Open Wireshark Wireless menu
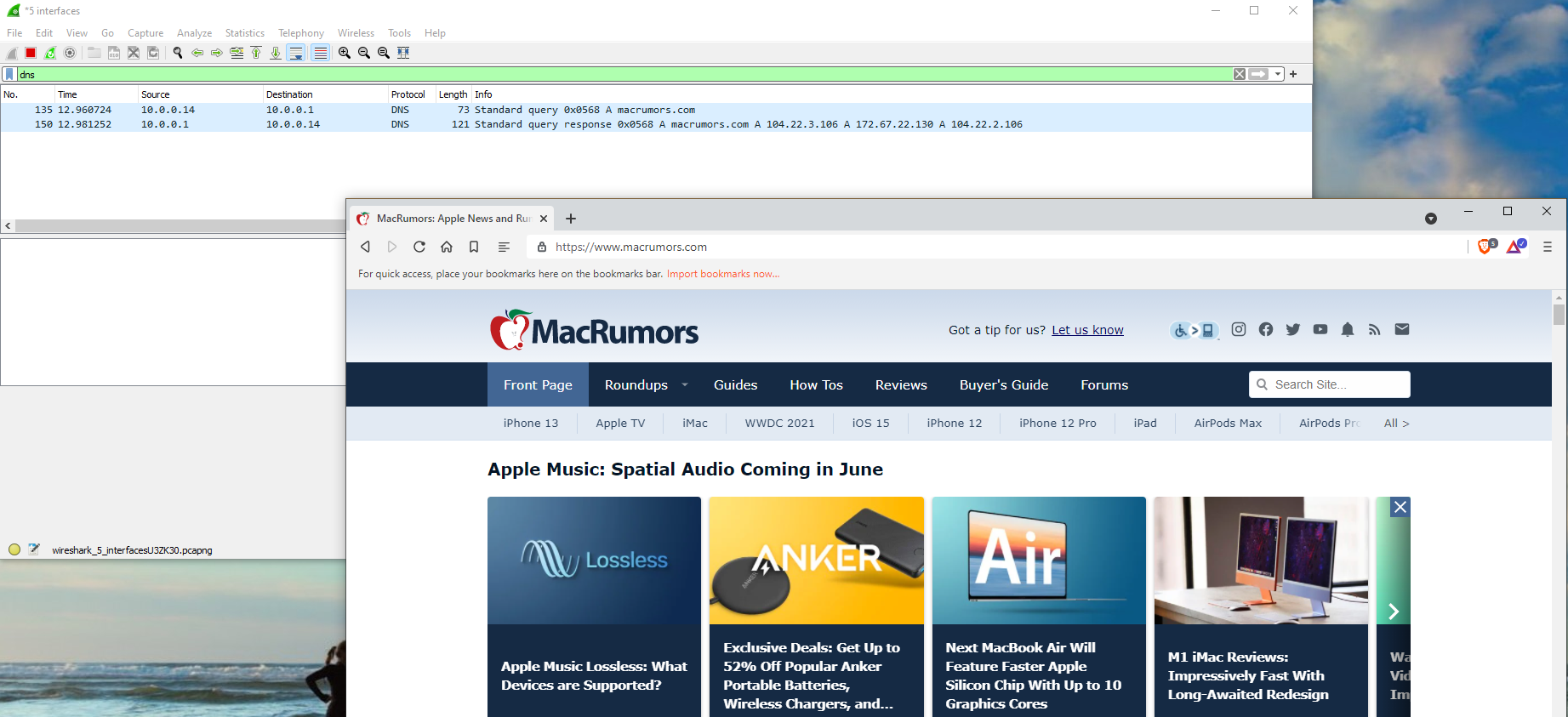Viewport: 1568px width, 717px height. click(356, 33)
